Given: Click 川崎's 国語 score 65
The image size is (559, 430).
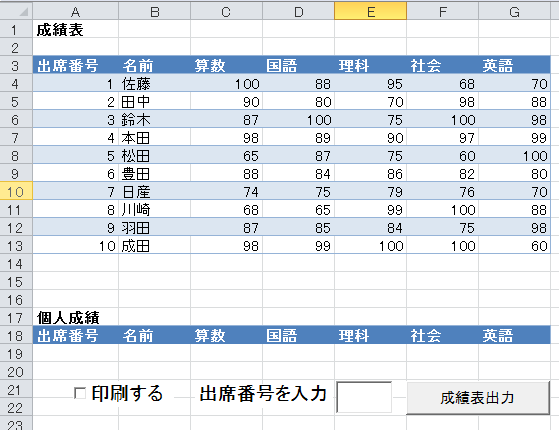Looking at the screenshot, I should click(x=298, y=209).
